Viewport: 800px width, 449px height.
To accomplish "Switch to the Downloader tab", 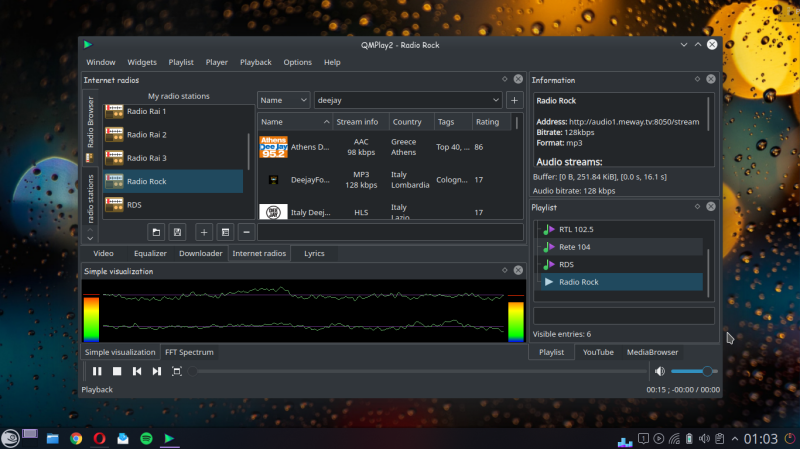I will (201, 254).
